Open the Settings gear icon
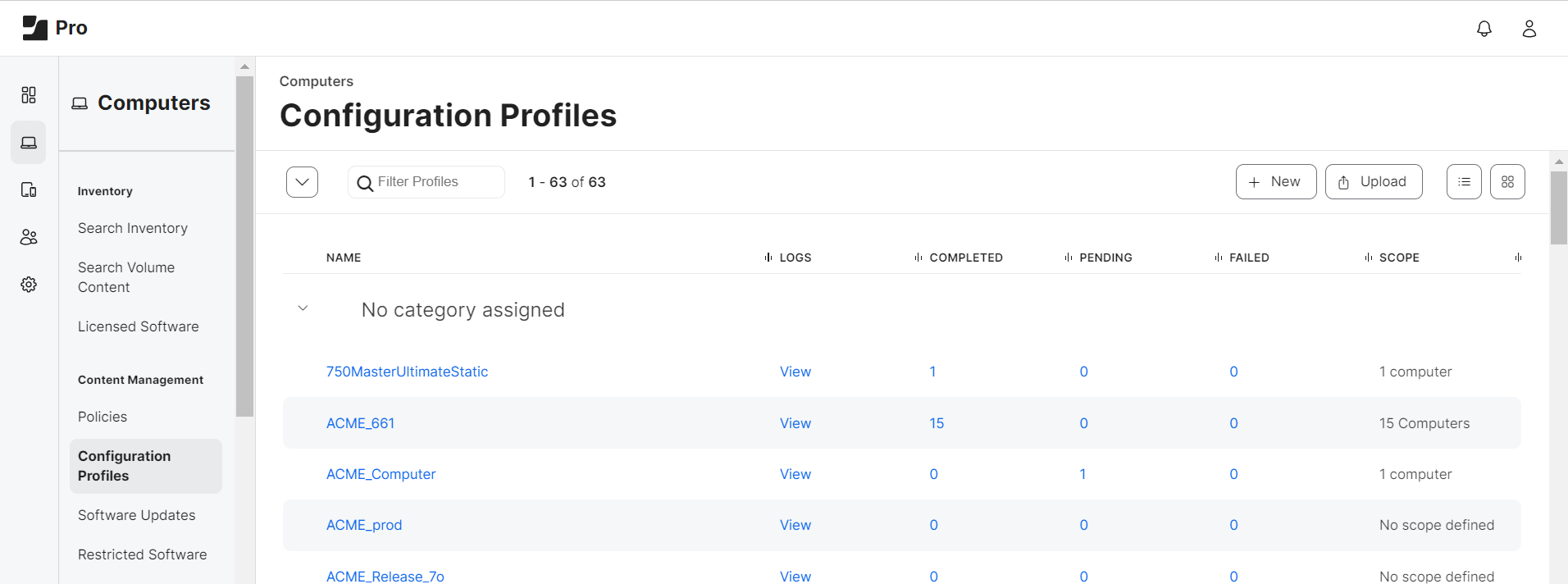Image resolution: width=1568 pixels, height=584 pixels. pos(29,285)
